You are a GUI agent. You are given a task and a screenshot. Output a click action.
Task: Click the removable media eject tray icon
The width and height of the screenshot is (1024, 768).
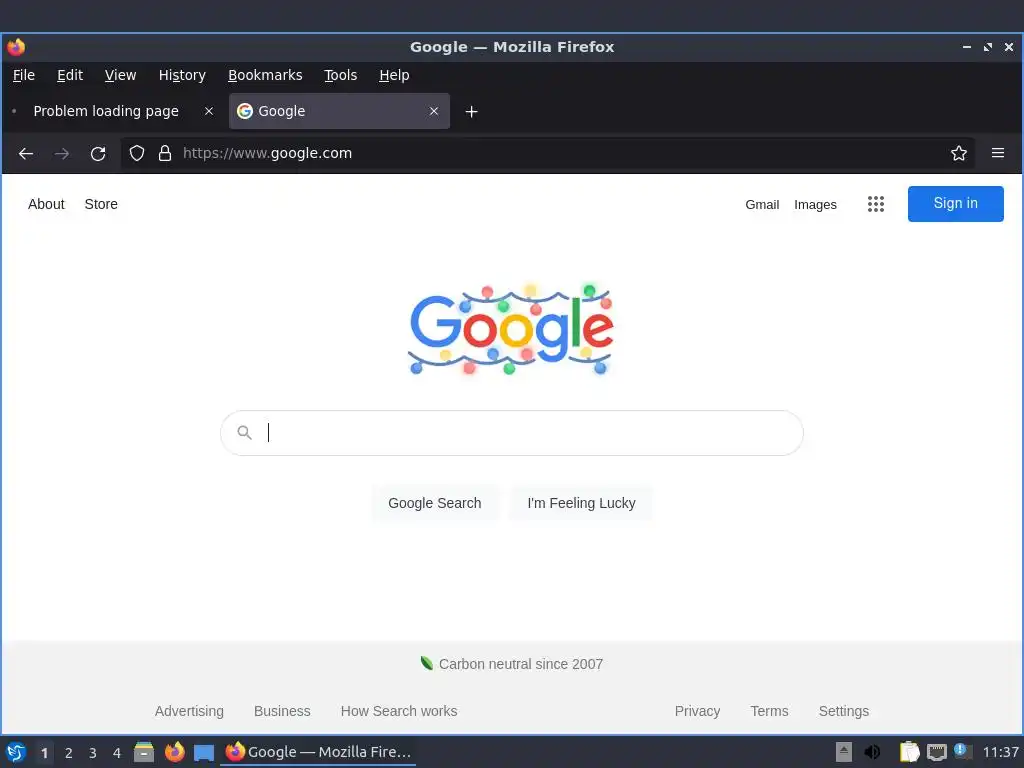click(844, 752)
